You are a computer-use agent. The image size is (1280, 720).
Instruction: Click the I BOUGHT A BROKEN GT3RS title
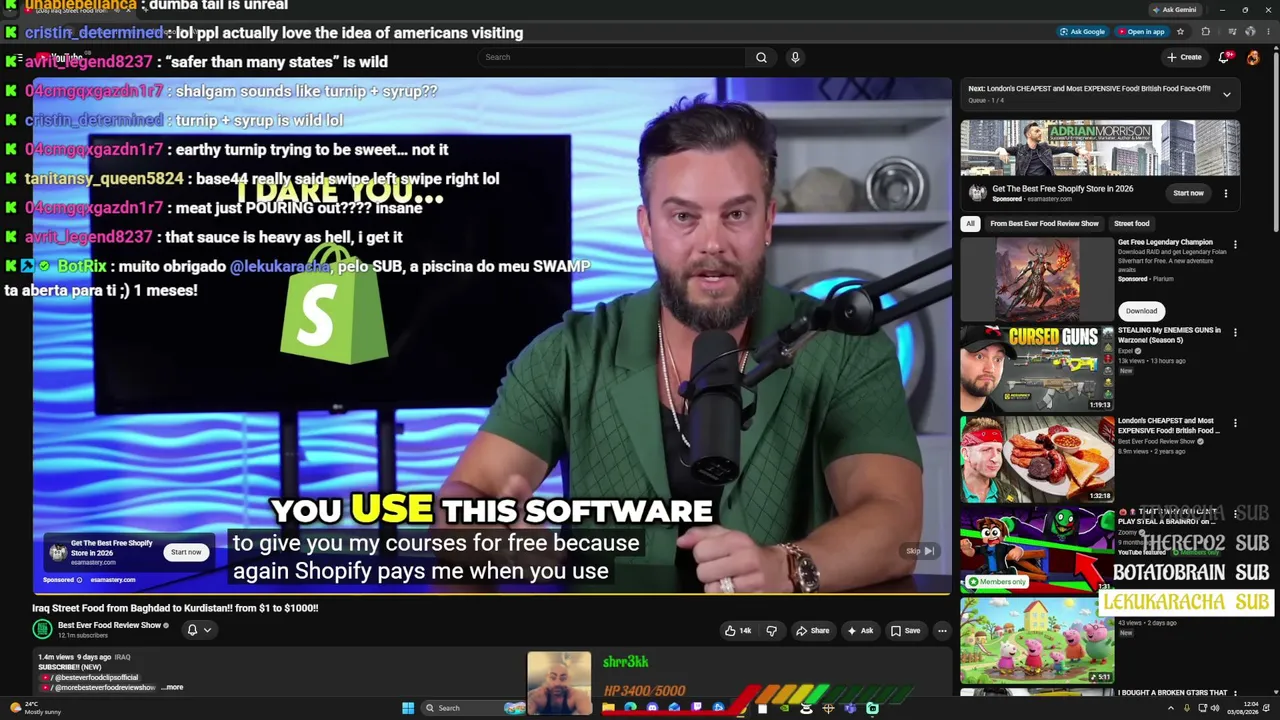[1173, 693]
